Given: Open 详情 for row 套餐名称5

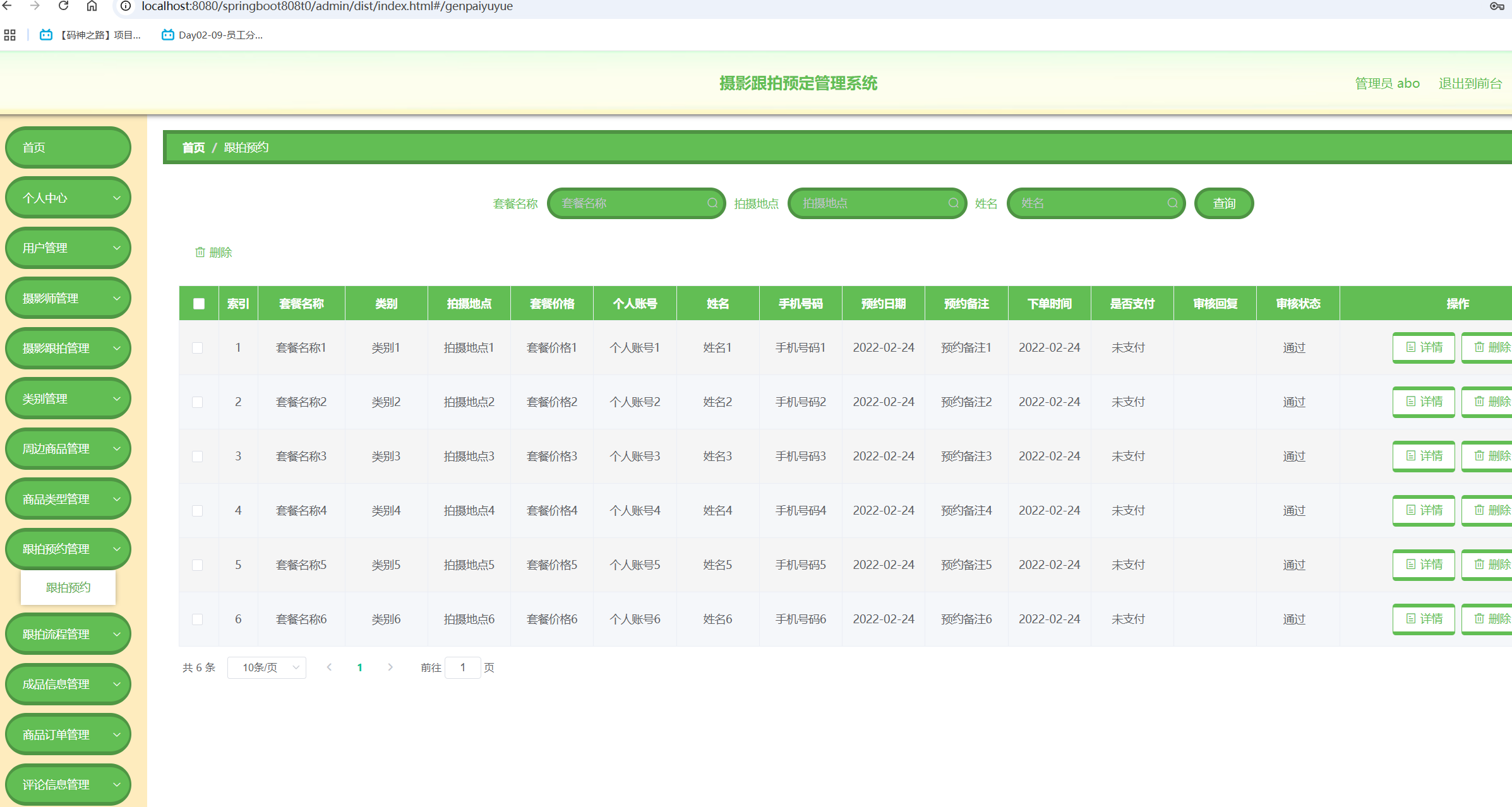Looking at the screenshot, I should click(1424, 565).
